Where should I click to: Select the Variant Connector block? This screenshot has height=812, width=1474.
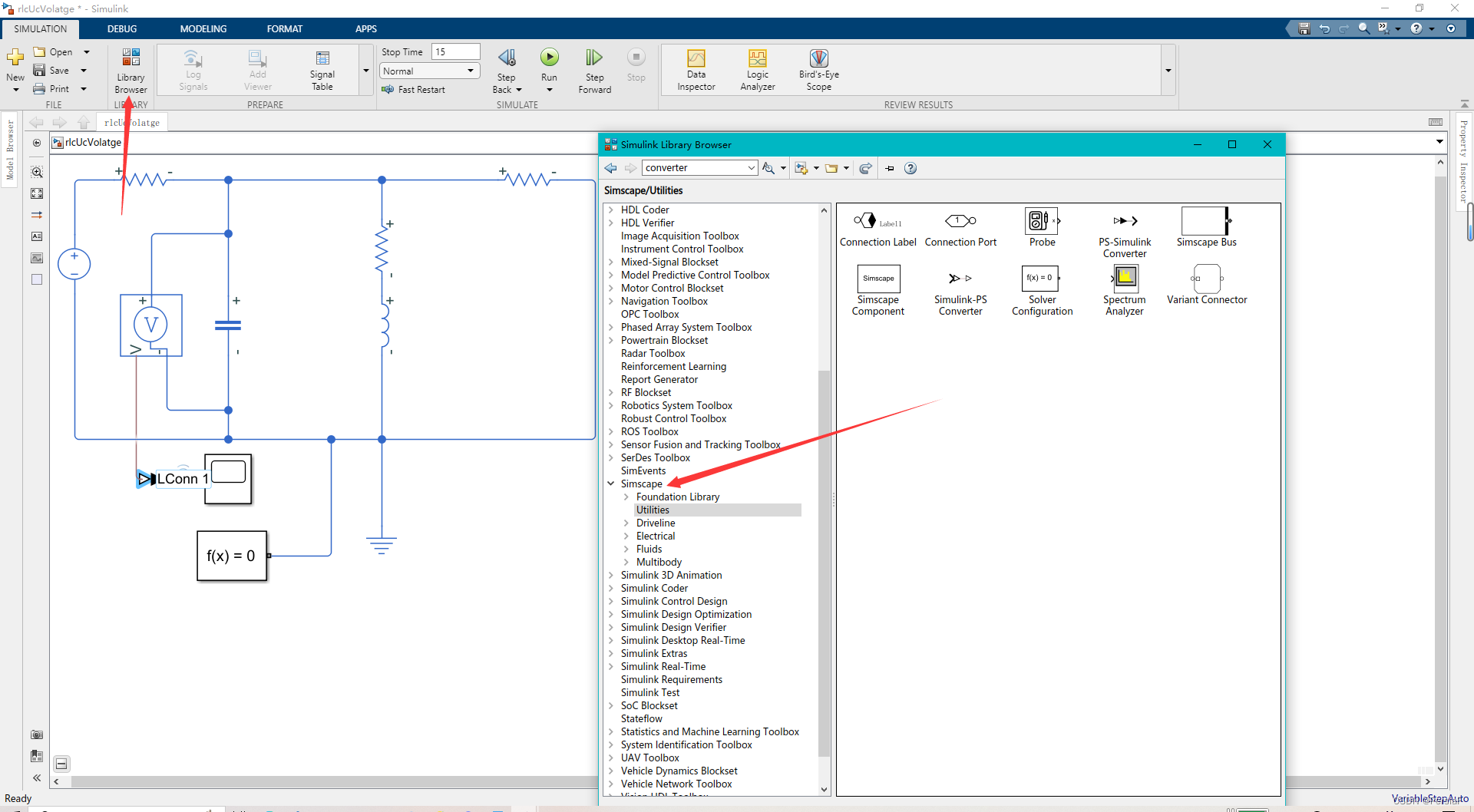(x=1206, y=285)
